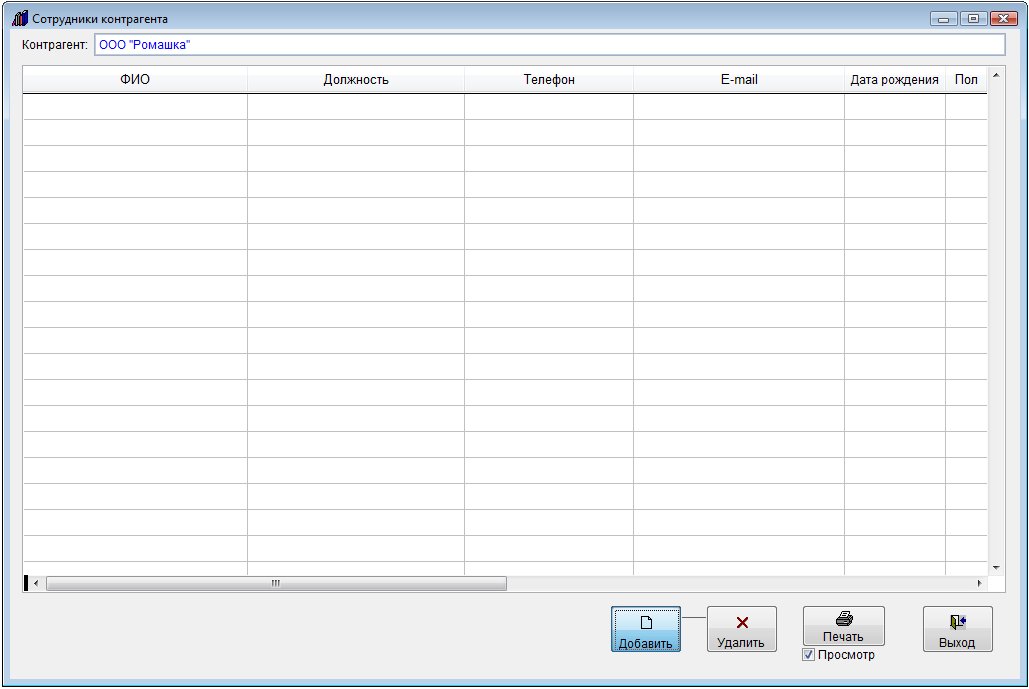Click the Удалить button
The image size is (1029, 689).
coord(742,629)
